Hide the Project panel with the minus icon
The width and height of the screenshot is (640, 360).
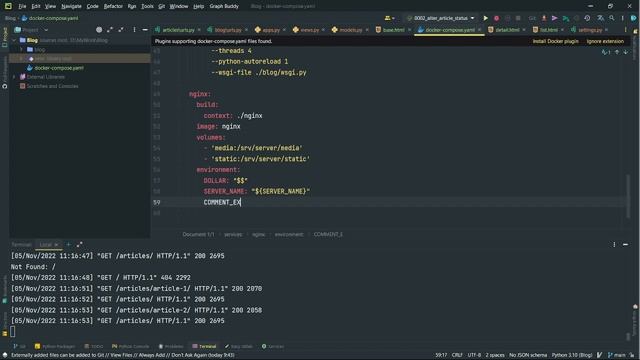click(x=145, y=30)
